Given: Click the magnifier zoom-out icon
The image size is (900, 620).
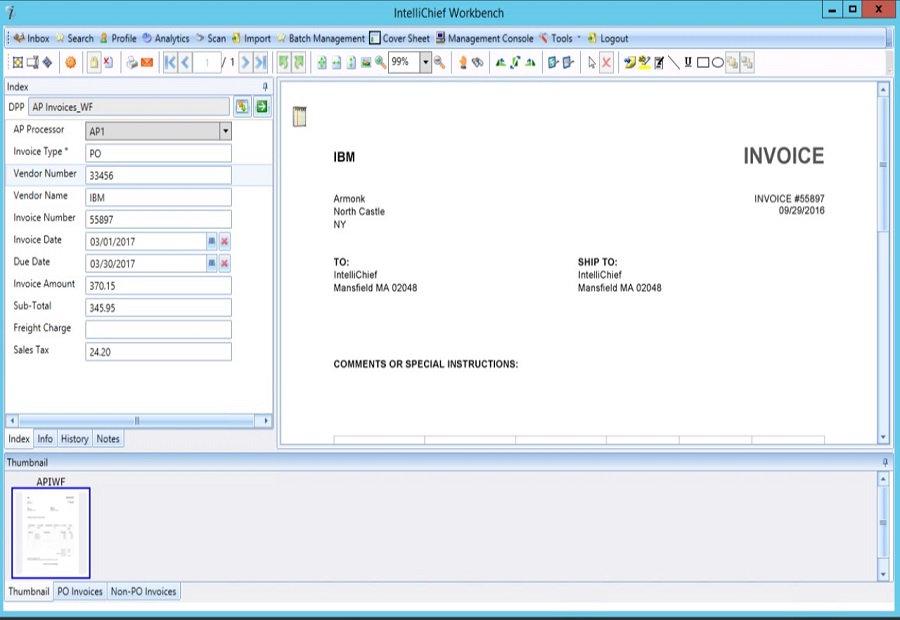Looking at the screenshot, I should [x=440, y=63].
